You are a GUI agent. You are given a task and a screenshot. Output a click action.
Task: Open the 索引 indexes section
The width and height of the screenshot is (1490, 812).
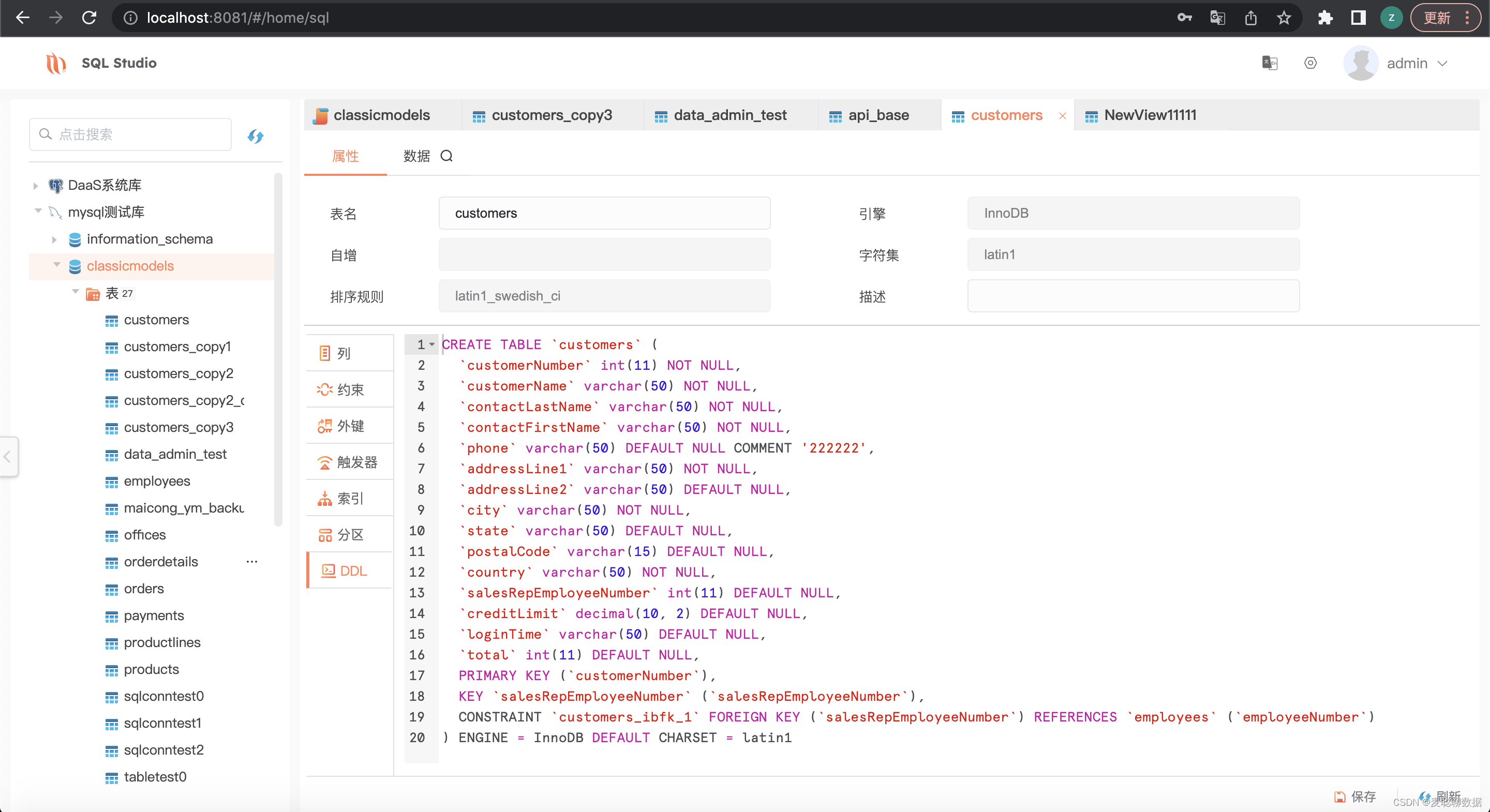click(x=350, y=498)
